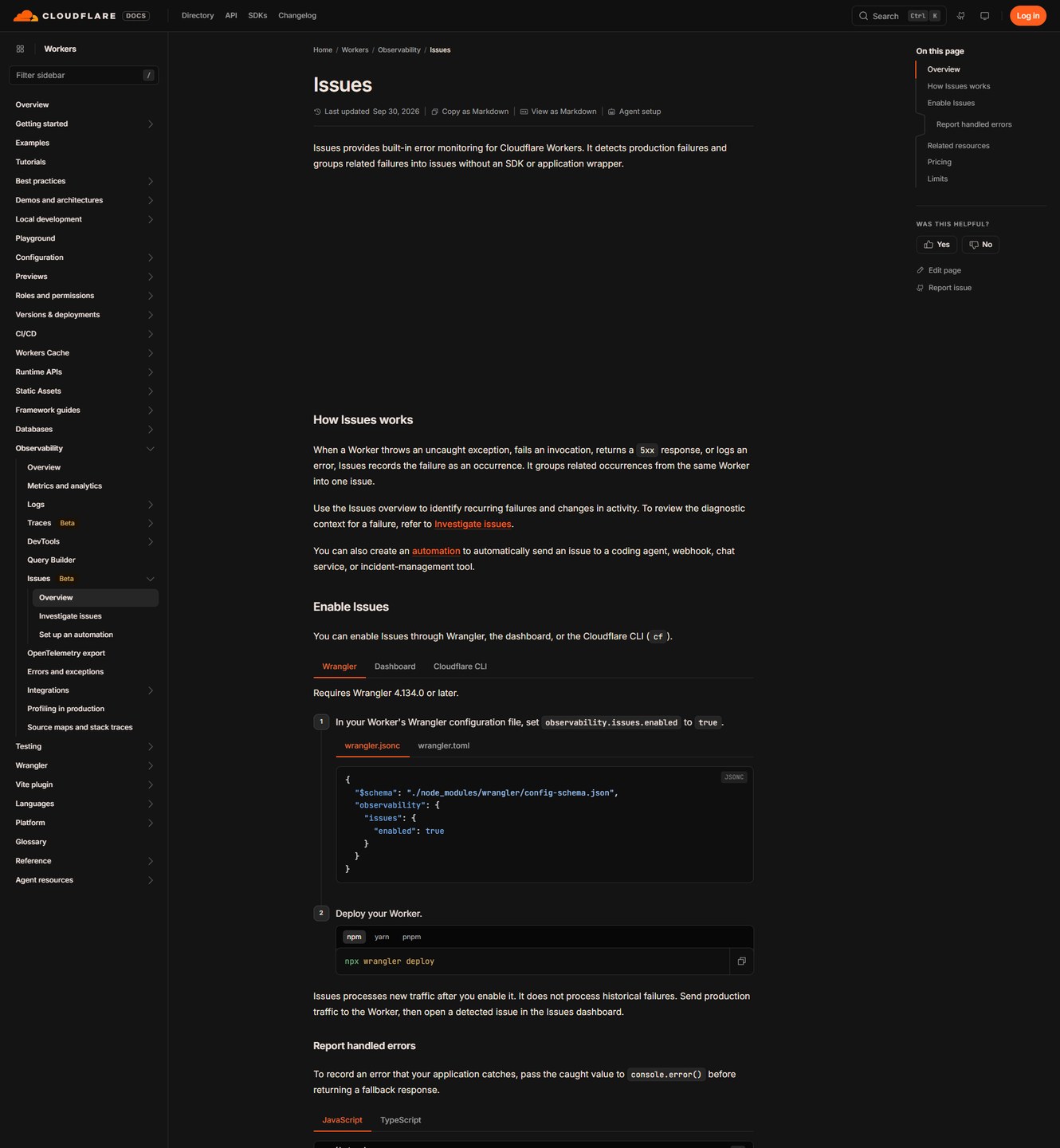This screenshot has height=1148, width=1060.
Task: Open the Changelog top menu item
Action: tap(297, 16)
